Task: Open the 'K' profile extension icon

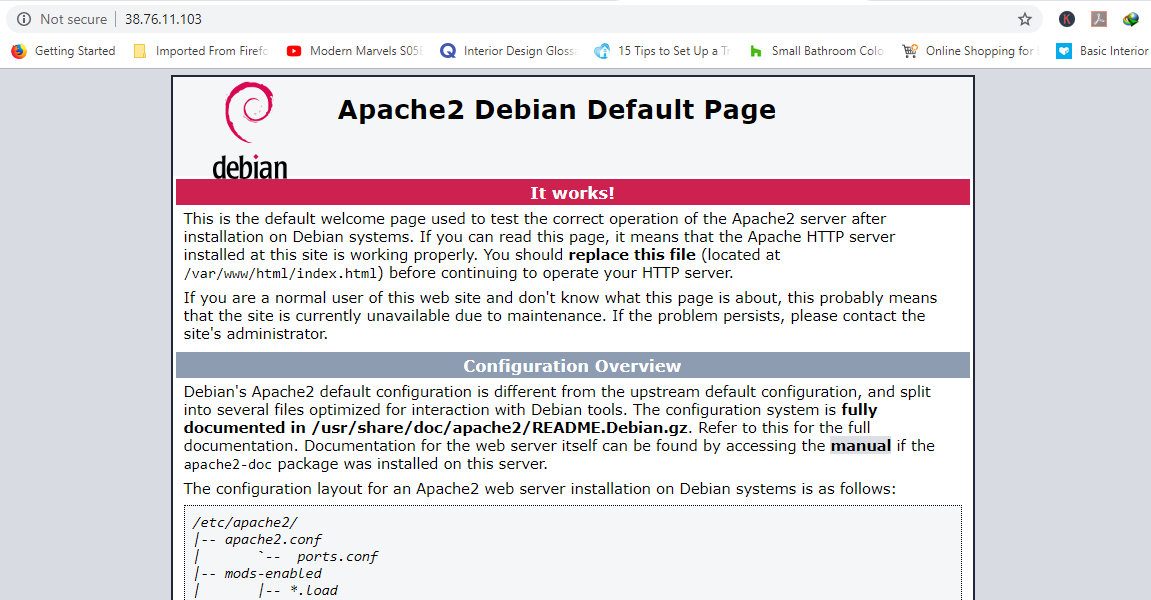Action: tap(1067, 19)
